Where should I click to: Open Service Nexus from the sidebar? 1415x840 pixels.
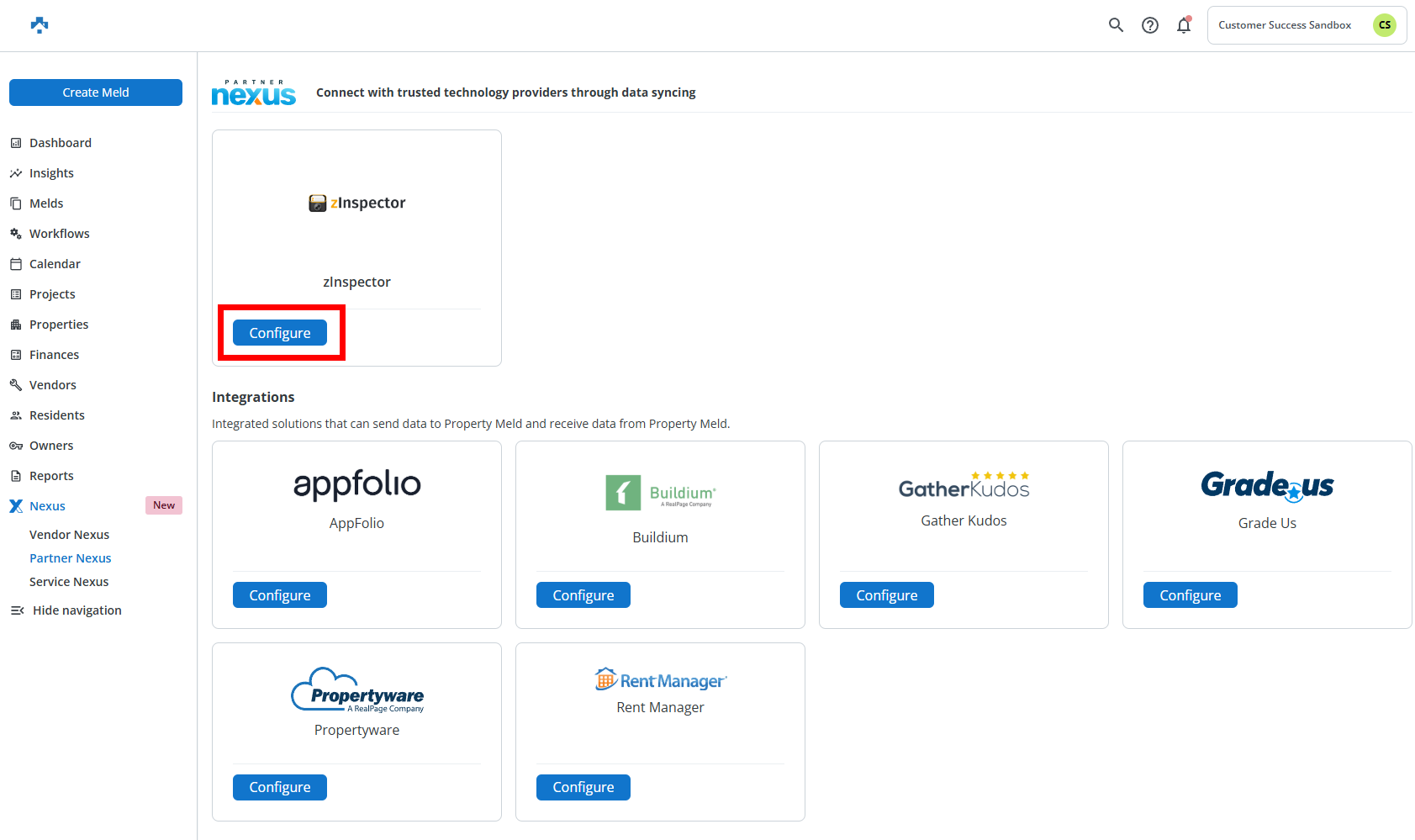coord(69,582)
